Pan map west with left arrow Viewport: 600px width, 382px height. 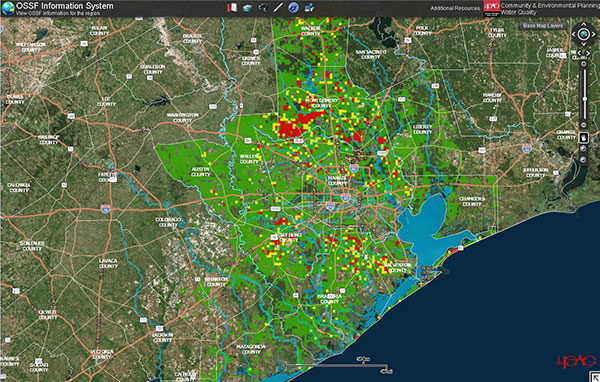574,34
